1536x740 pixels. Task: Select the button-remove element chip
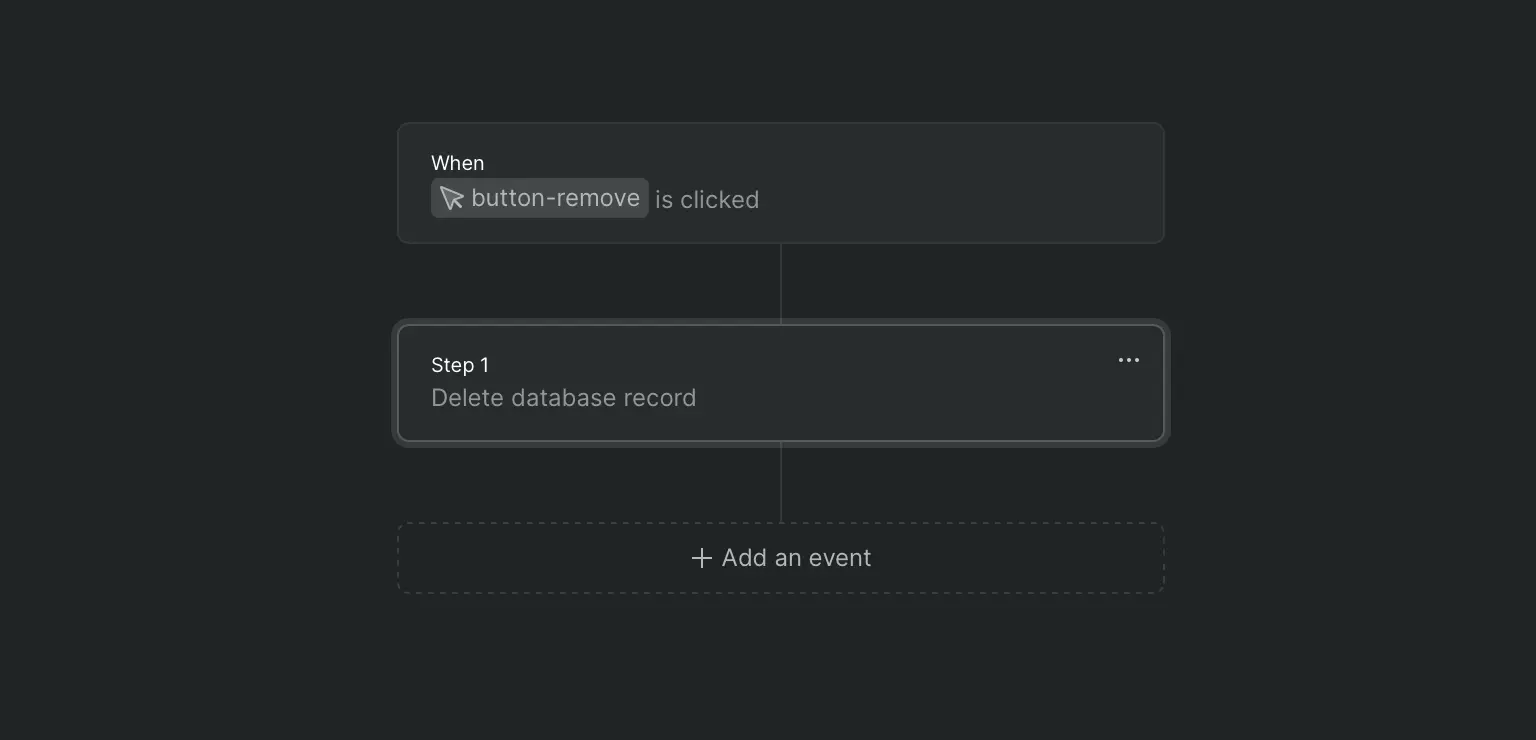[540, 198]
